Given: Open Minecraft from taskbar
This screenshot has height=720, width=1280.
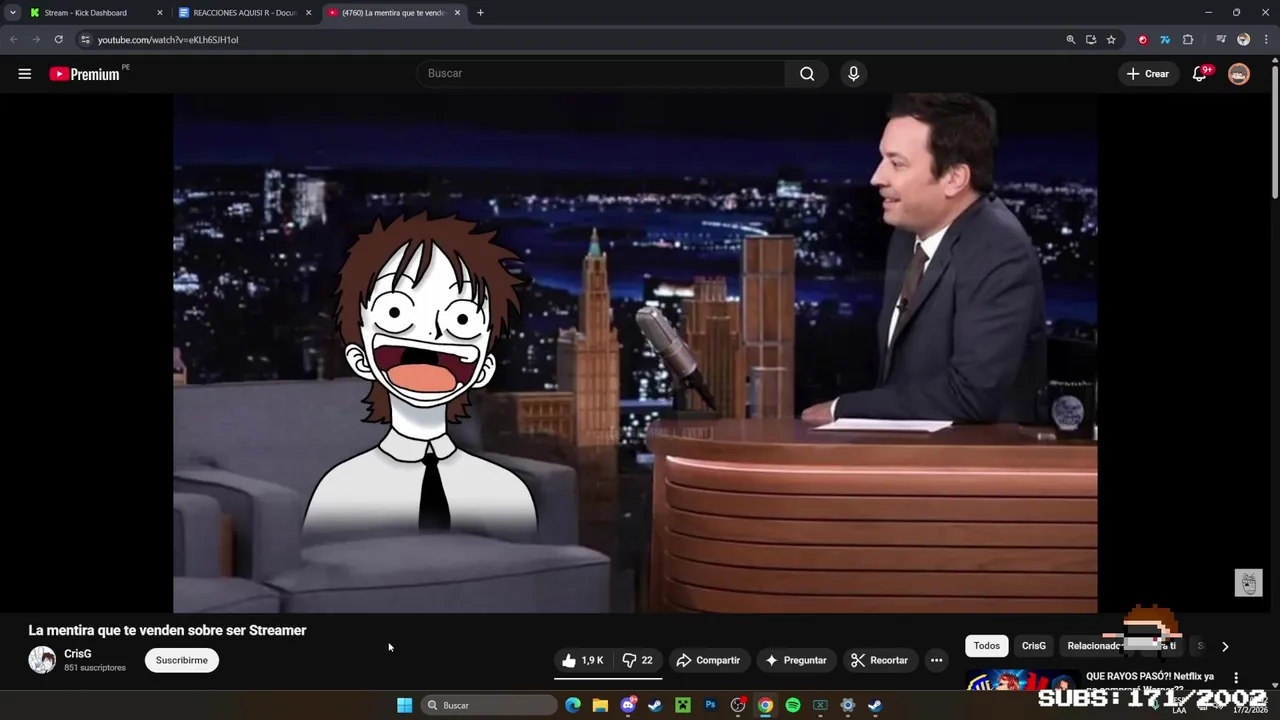Looking at the screenshot, I should (682, 705).
